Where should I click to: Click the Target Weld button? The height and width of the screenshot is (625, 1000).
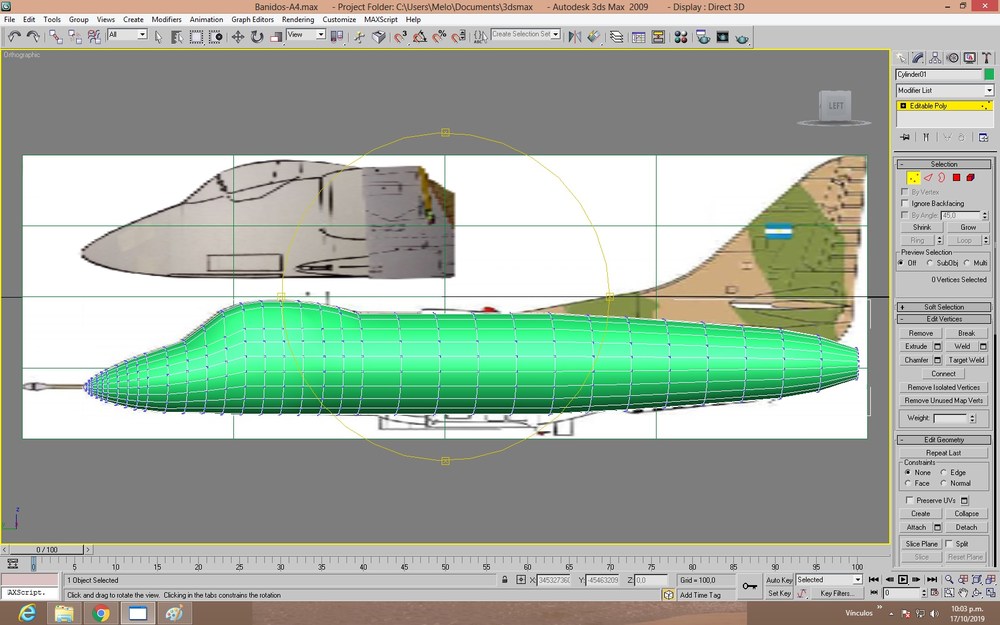point(966,360)
